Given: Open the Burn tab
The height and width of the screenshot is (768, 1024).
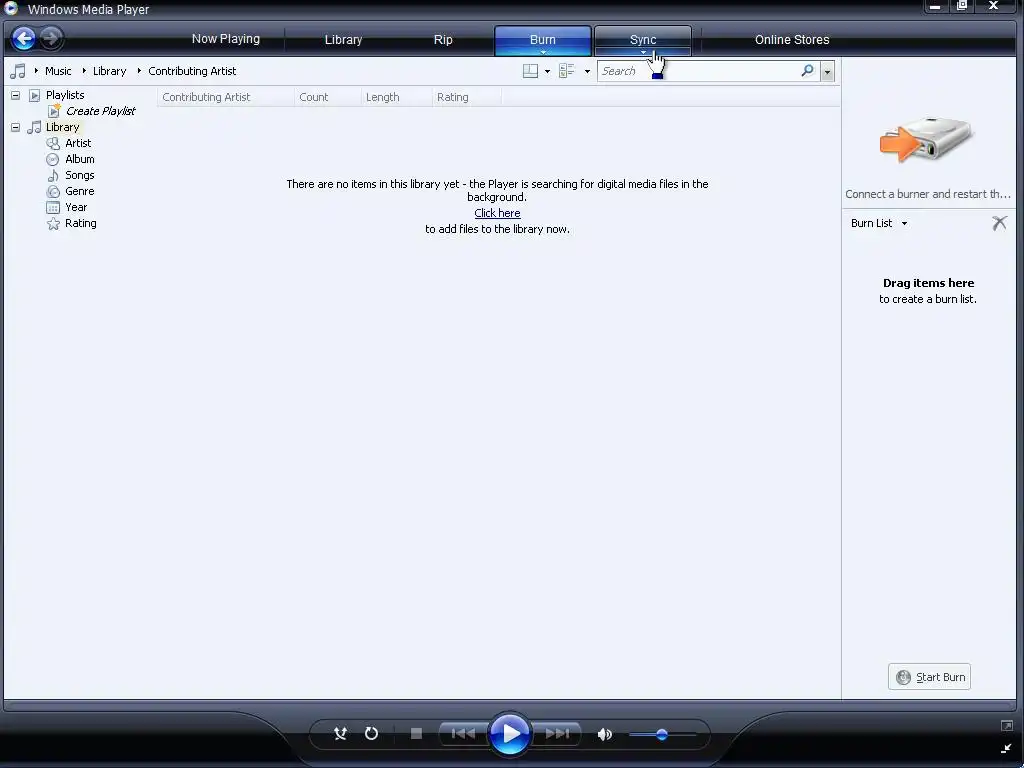Looking at the screenshot, I should click(x=543, y=40).
